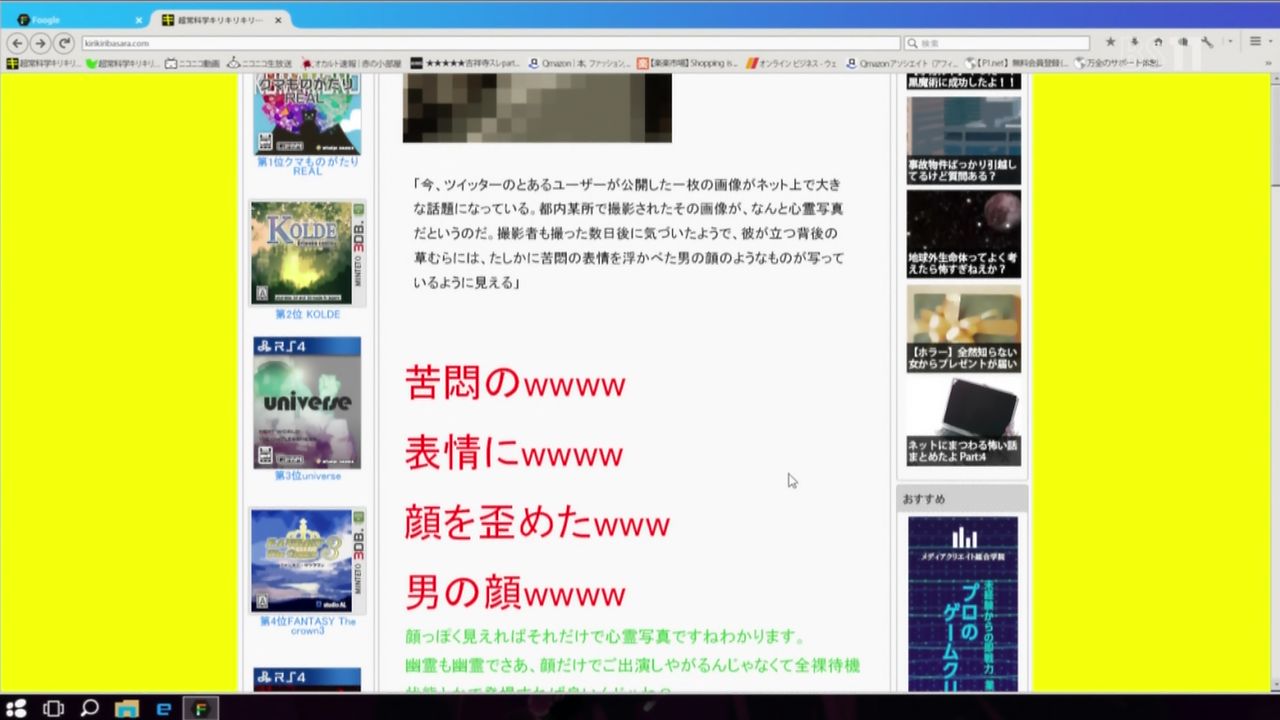Viewport: 1280px width, 720px height.
Task: Open the 万全のサポート bookmark
Action: [x=1118, y=63]
